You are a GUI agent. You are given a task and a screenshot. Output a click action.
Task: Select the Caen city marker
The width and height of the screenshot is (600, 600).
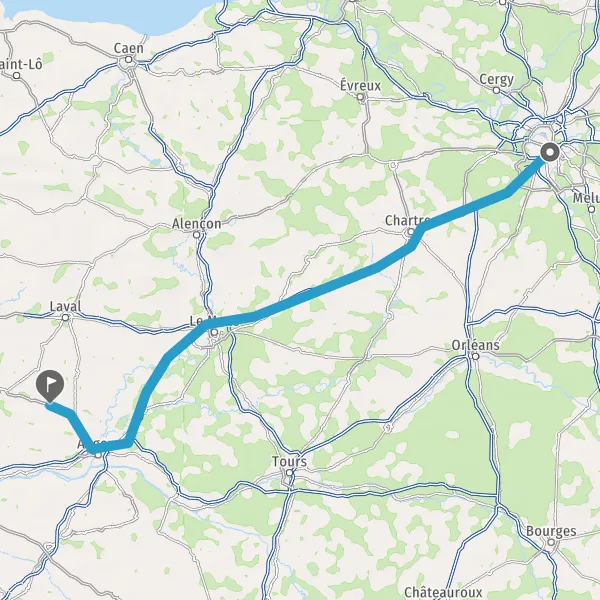[129, 60]
